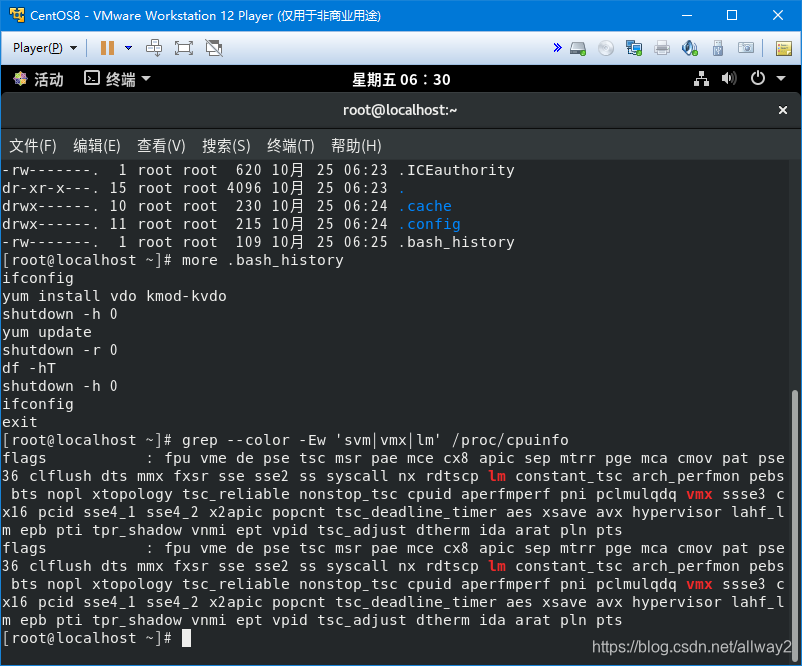Pause the virtual machine

[x=107, y=48]
